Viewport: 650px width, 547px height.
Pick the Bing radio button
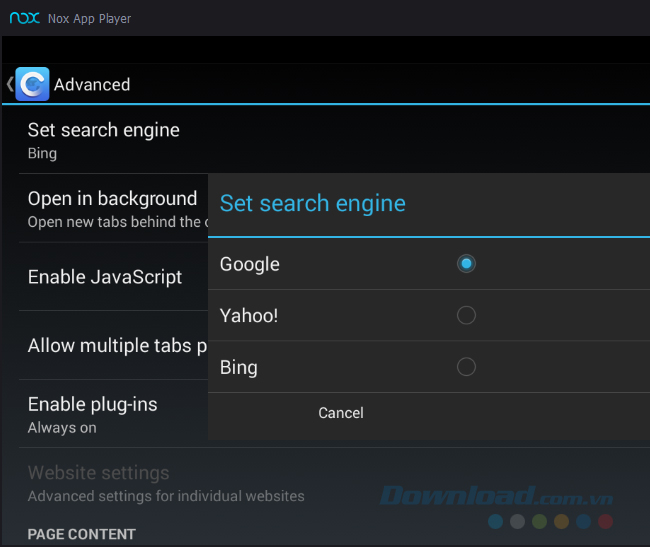point(465,367)
